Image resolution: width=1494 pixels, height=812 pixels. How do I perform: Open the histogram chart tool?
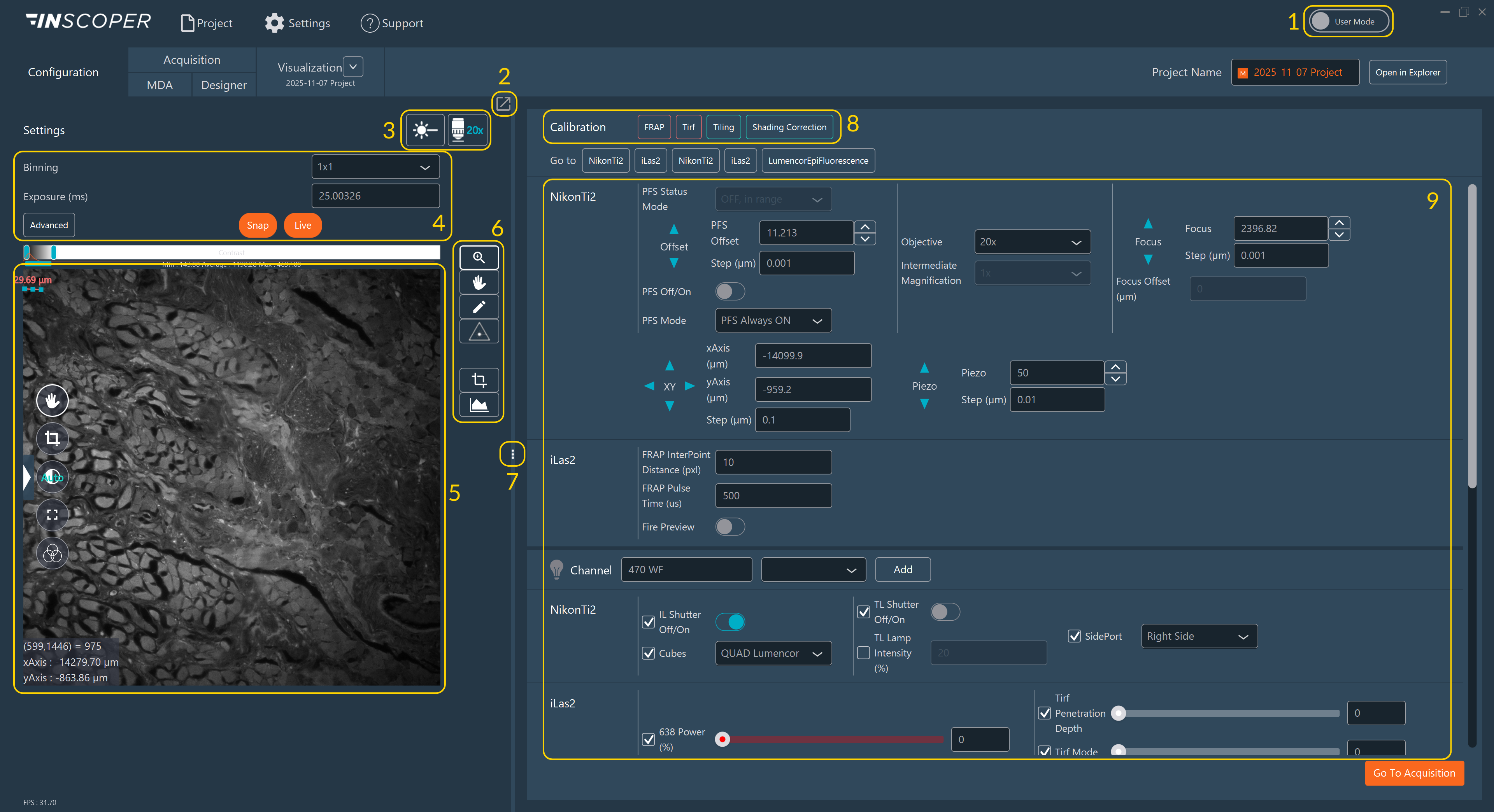click(479, 404)
